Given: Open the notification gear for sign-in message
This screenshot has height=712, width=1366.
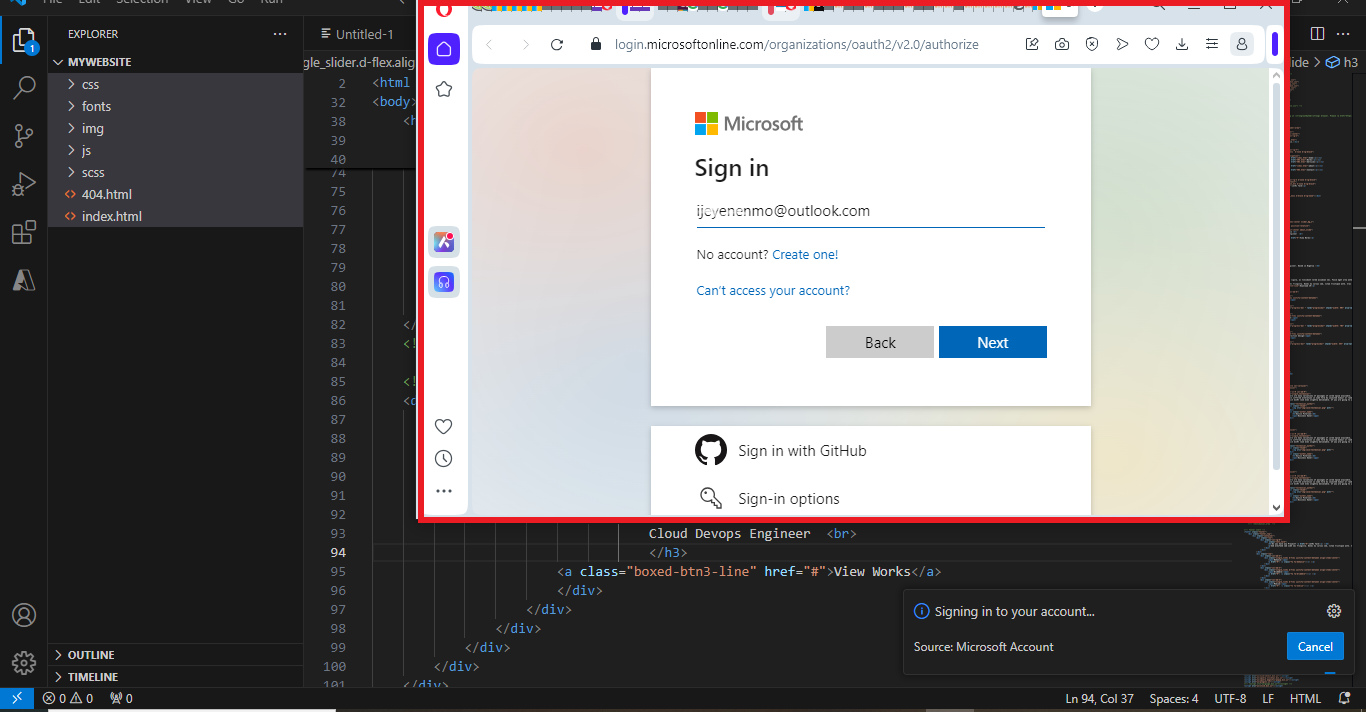Looking at the screenshot, I should click(1333, 611).
